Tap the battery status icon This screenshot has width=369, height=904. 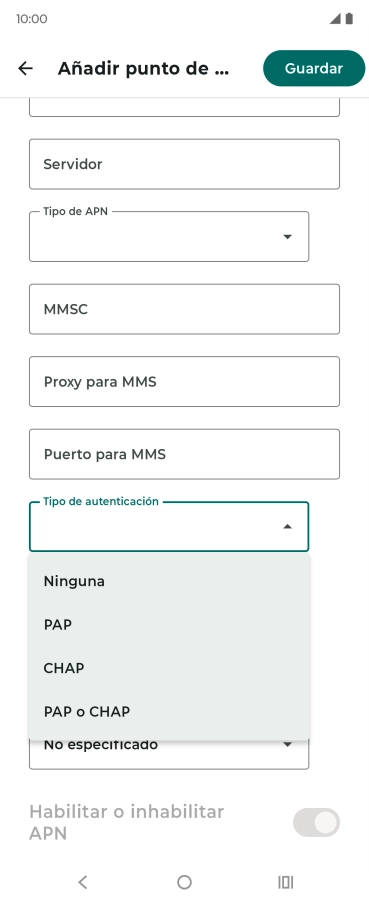(x=349, y=19)
